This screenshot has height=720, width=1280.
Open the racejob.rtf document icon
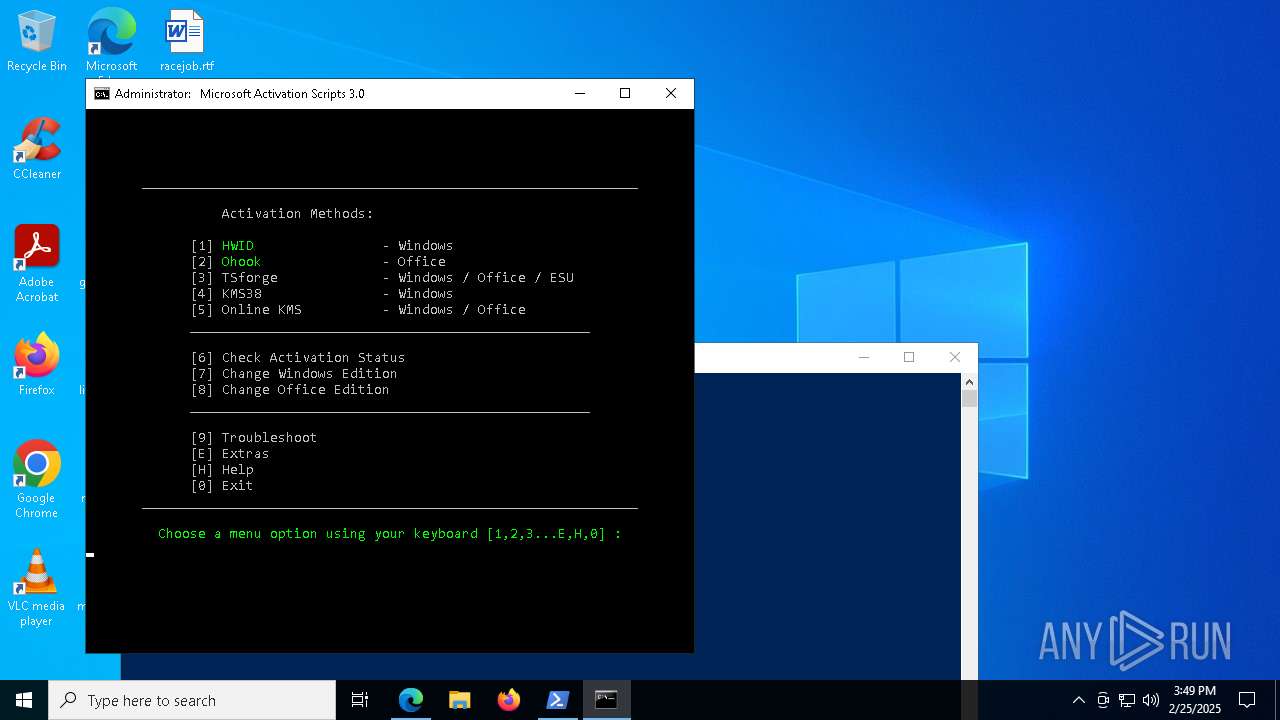(x=186, y=41)
